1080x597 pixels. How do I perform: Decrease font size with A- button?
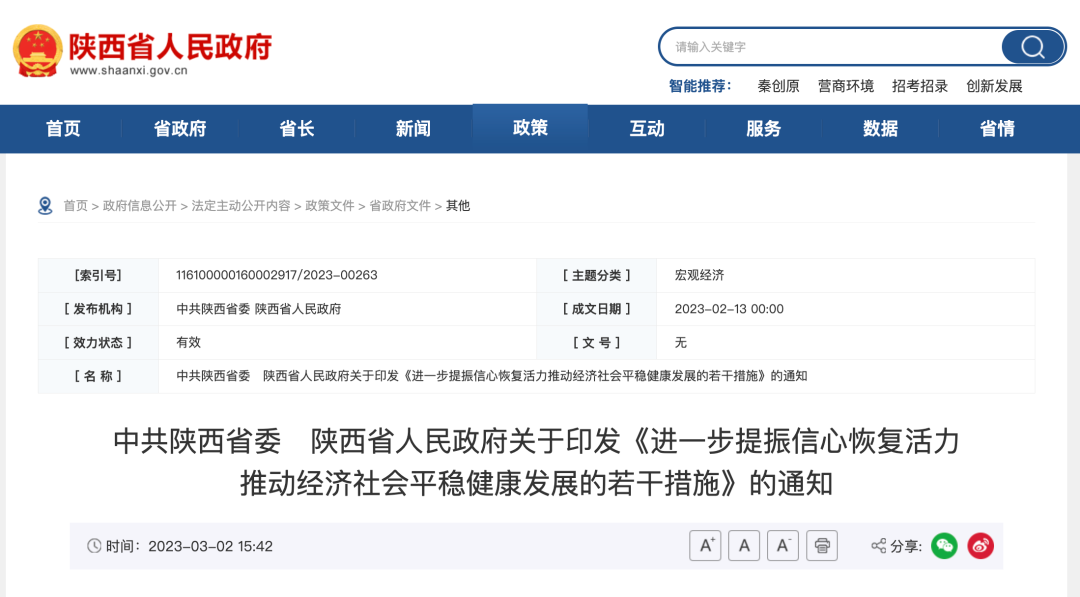783,546
